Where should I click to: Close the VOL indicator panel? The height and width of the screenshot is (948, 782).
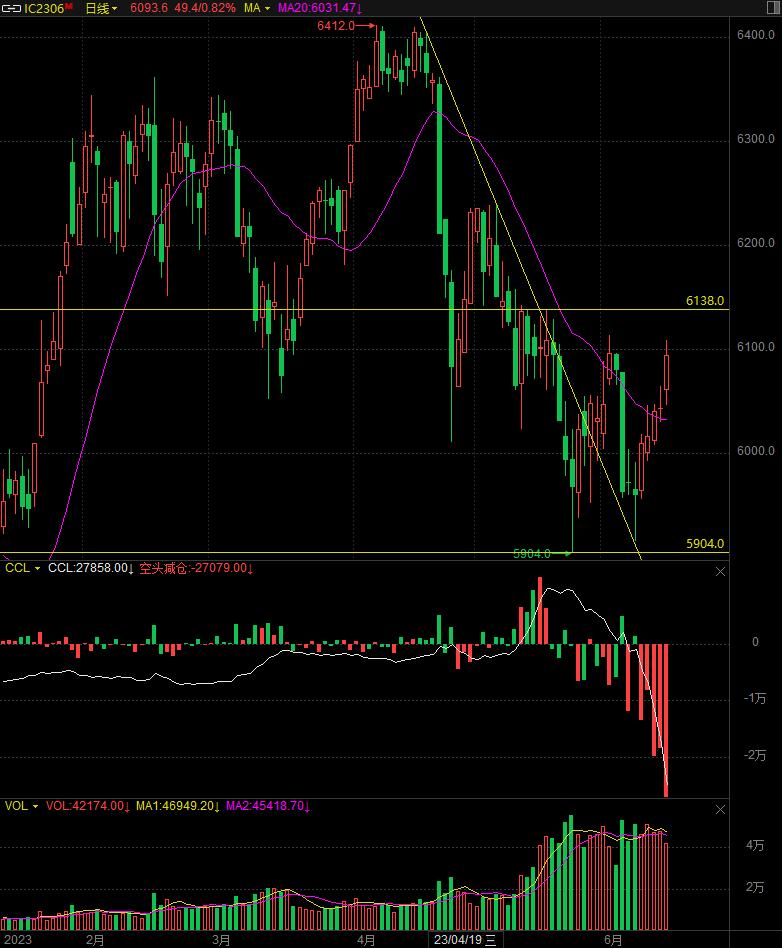pos(720,808)
